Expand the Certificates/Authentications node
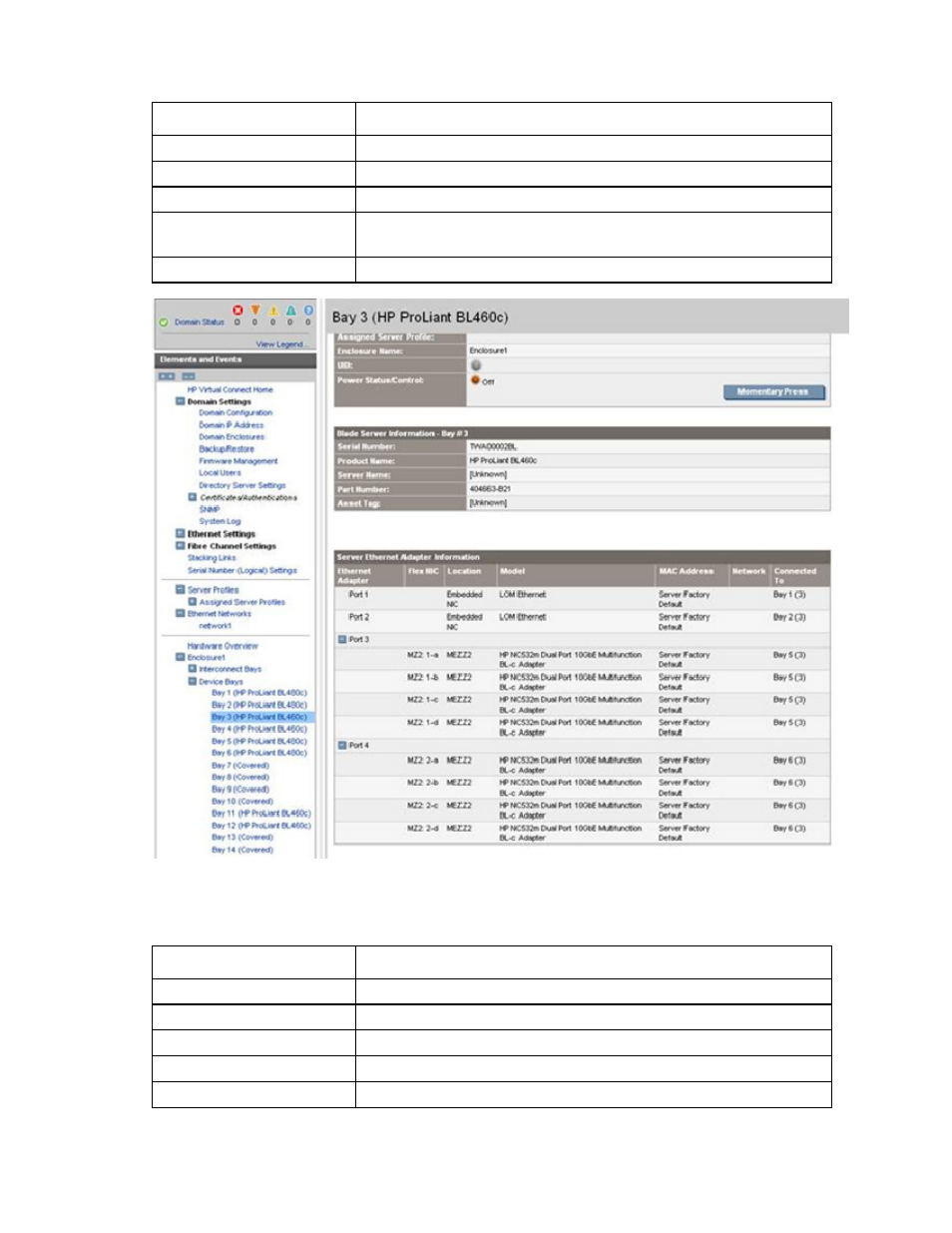This screenshot has height=1233, width=952. tap(193, 497)
